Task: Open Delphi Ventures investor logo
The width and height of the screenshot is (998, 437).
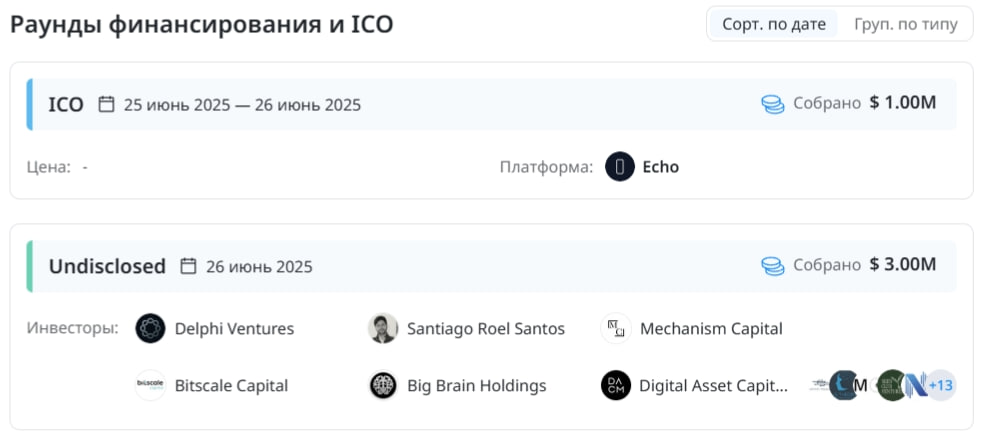Action: point(150,328)
